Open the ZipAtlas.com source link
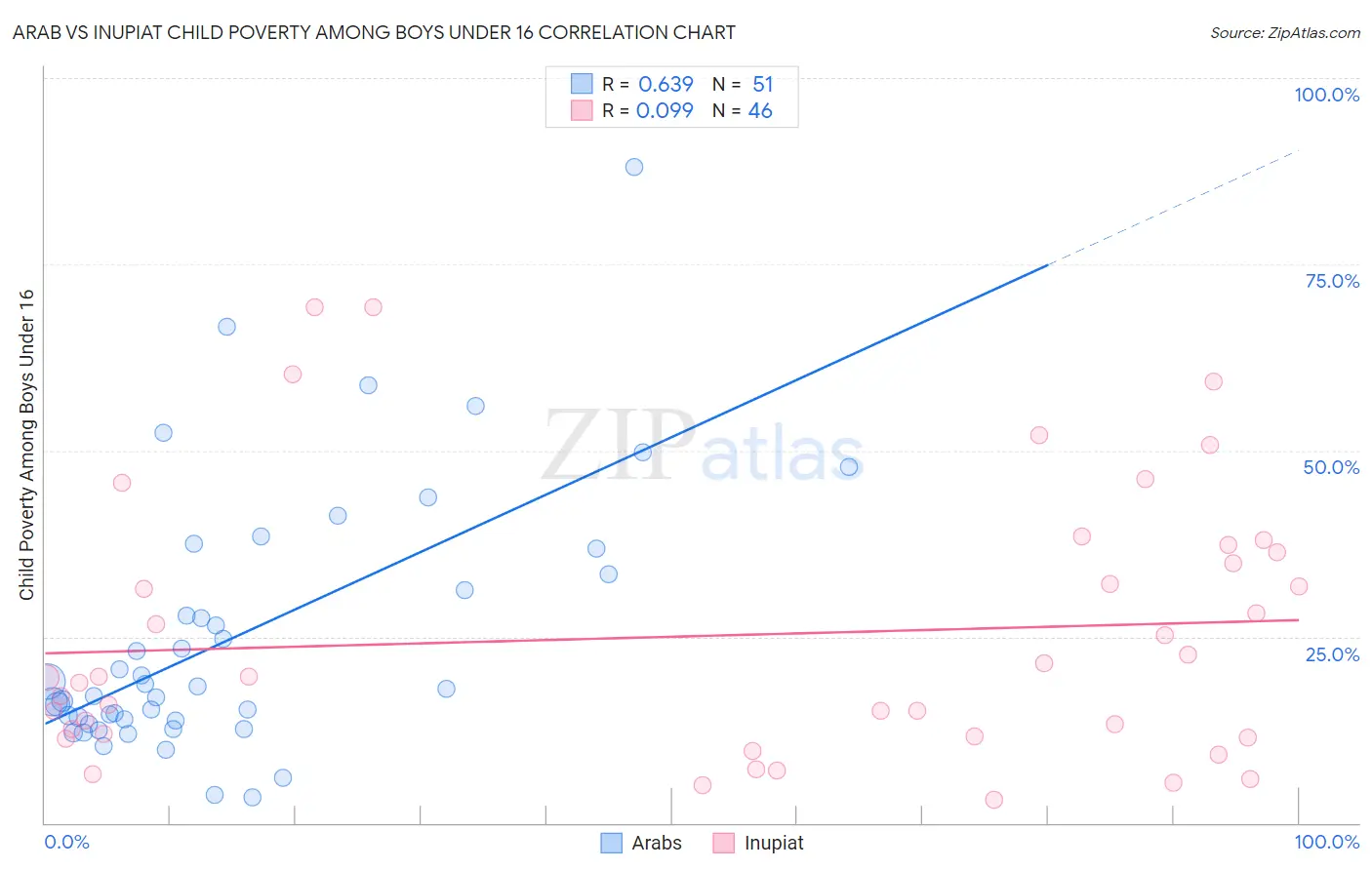Viewport: 1372px width, 870px height. click(1285, 32)
